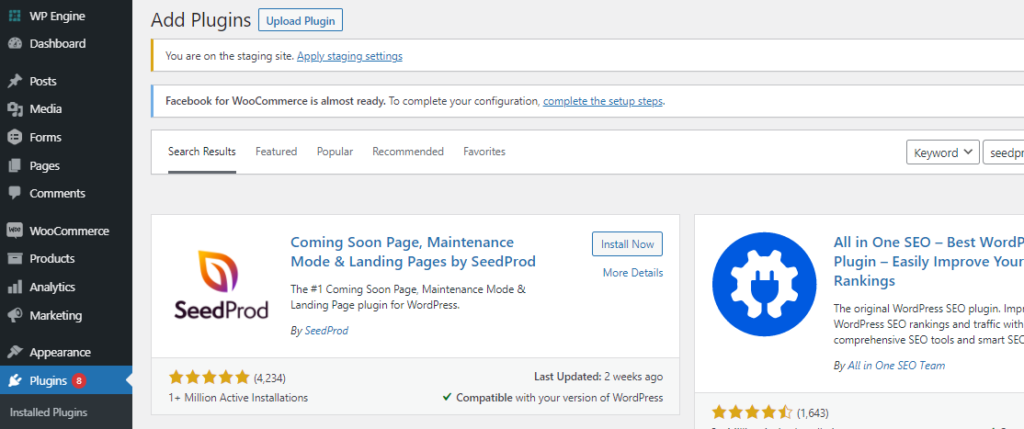Click the Appearance paintbrush icon
The image size is (1024, 429).
point(14,353)
